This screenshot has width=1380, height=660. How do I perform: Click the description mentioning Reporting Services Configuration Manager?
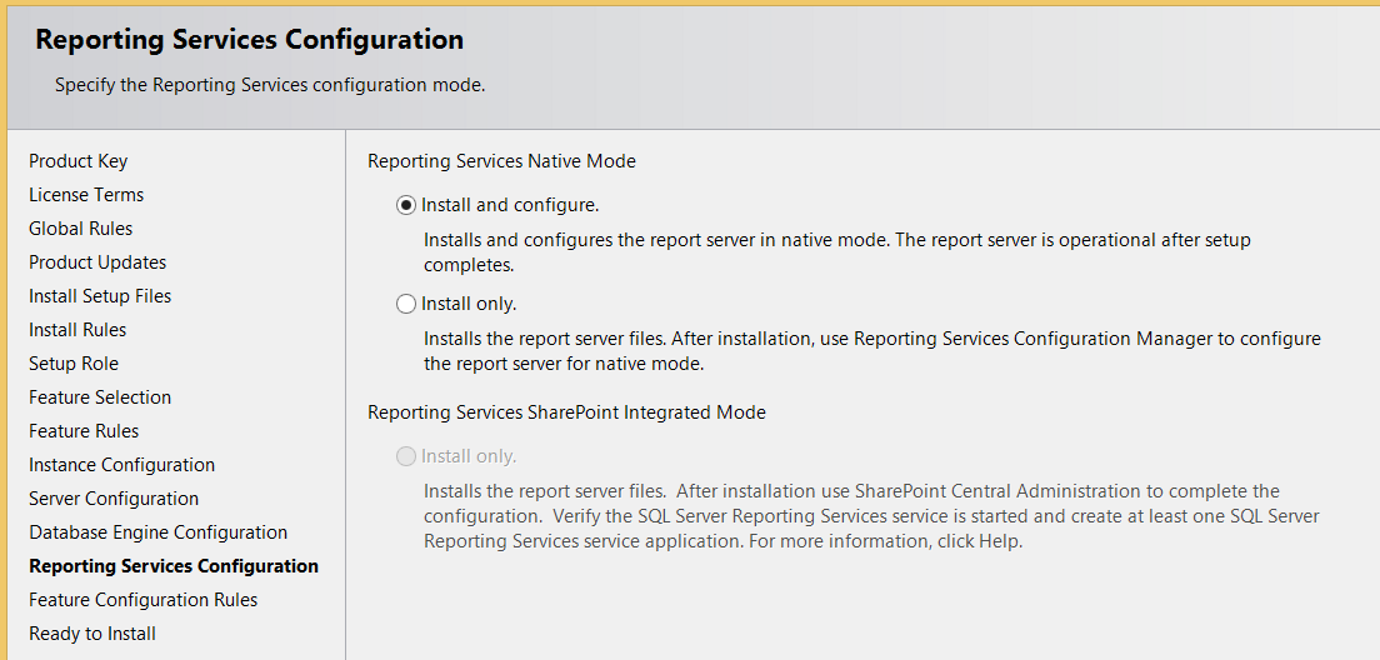pos(872,351)
